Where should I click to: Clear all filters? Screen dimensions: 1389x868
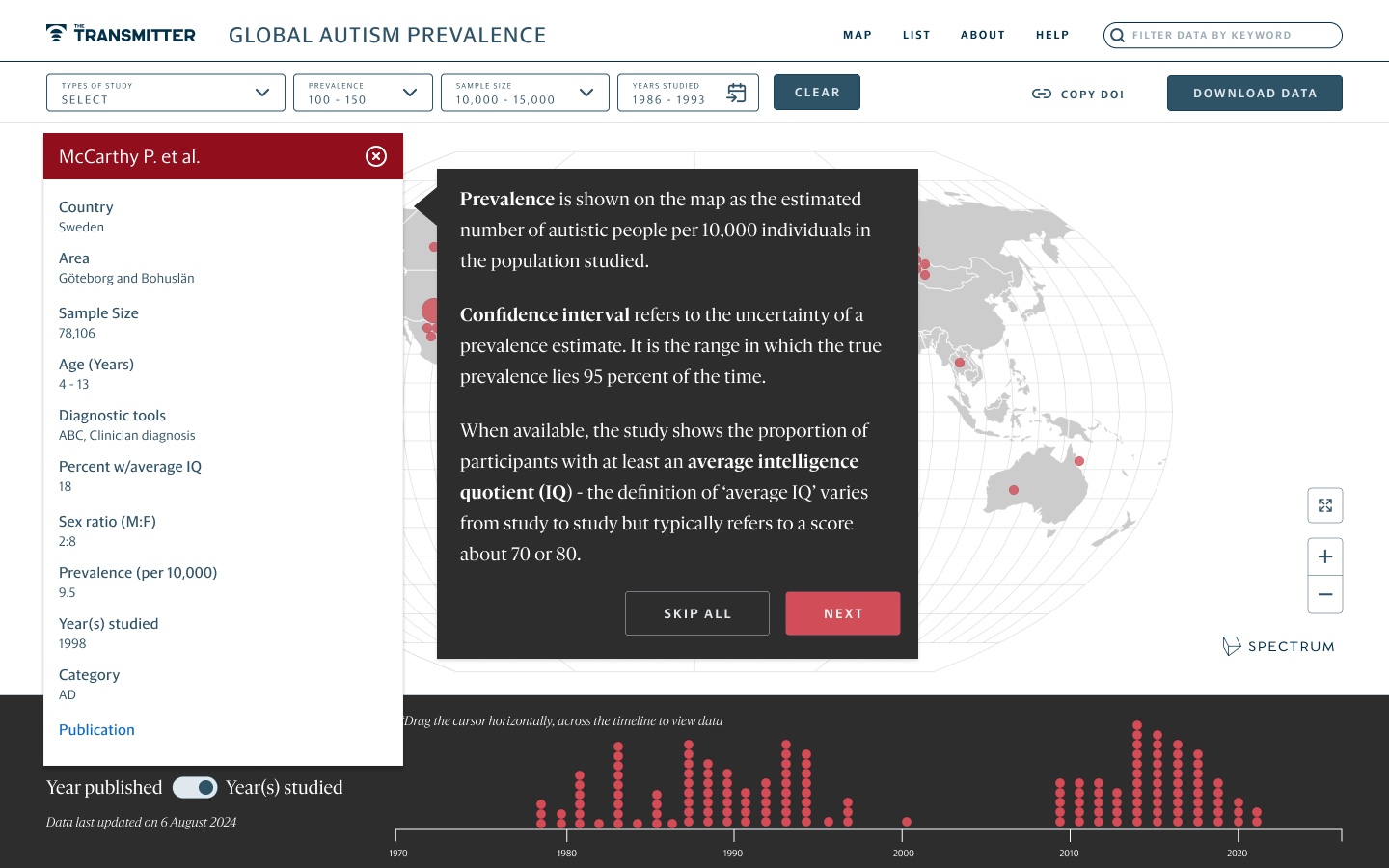817,93
